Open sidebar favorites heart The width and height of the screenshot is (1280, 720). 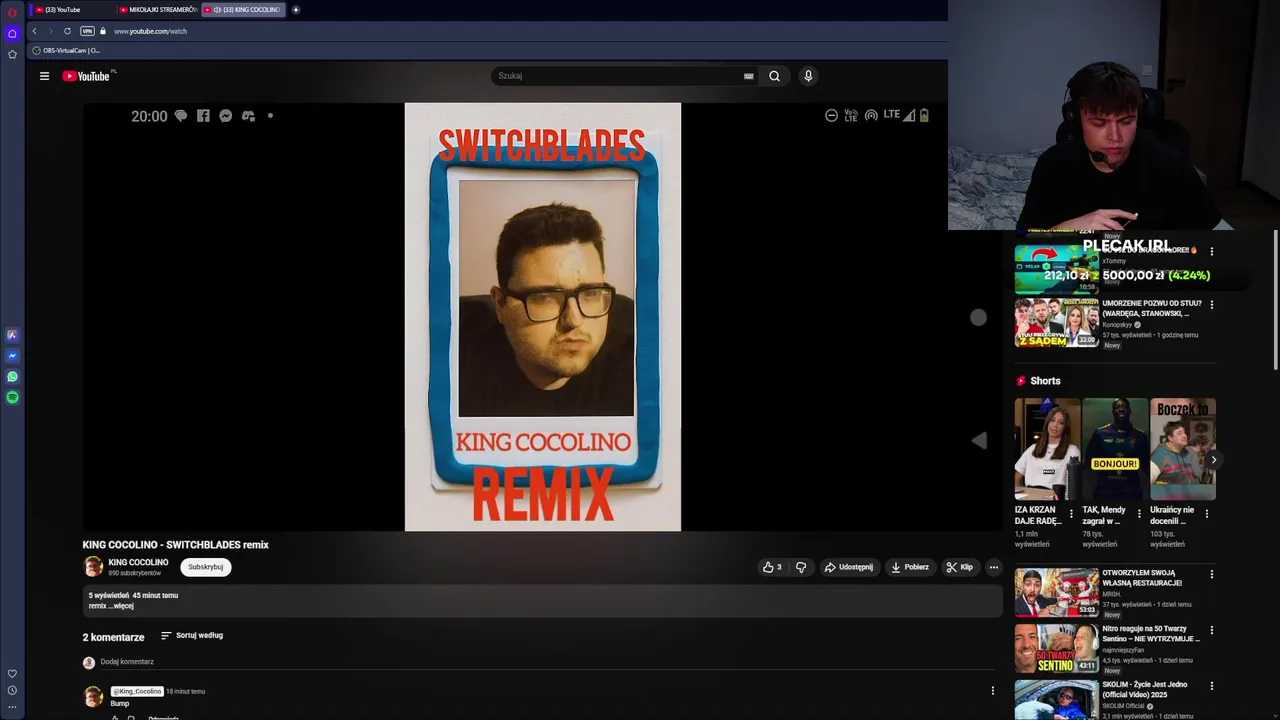pos(12,674)
